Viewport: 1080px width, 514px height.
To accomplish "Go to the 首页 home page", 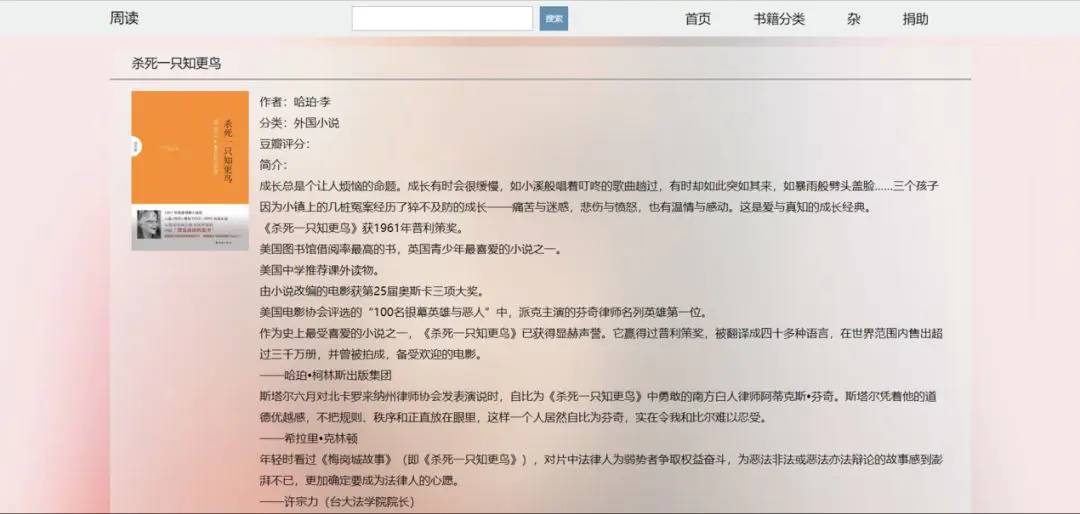I will [x=697, y=19].
